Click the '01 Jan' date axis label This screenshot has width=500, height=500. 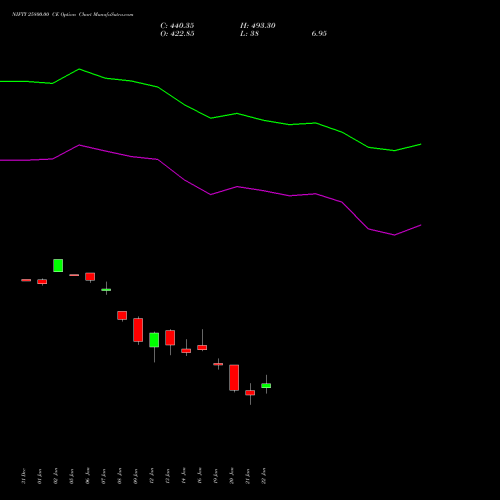(x=39, y=476)
